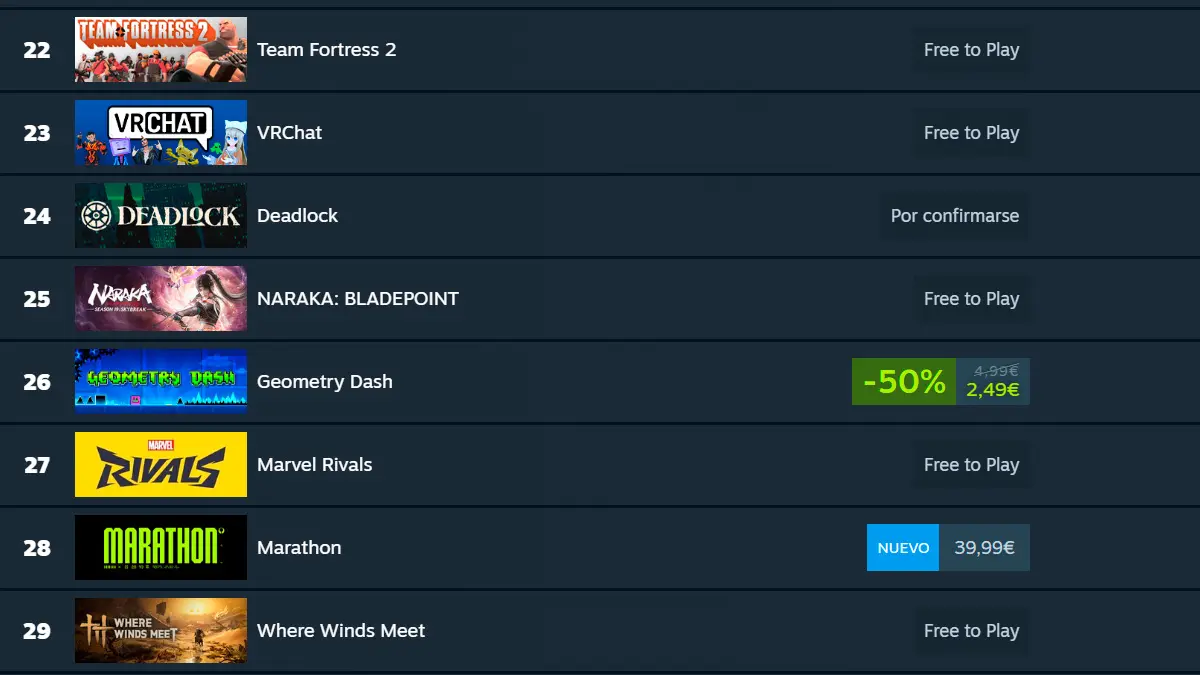Select the NARAKA: BLADEPOINT thumbnail
The height and width of the screenshot is (675, 1200).
coord(160,299)
